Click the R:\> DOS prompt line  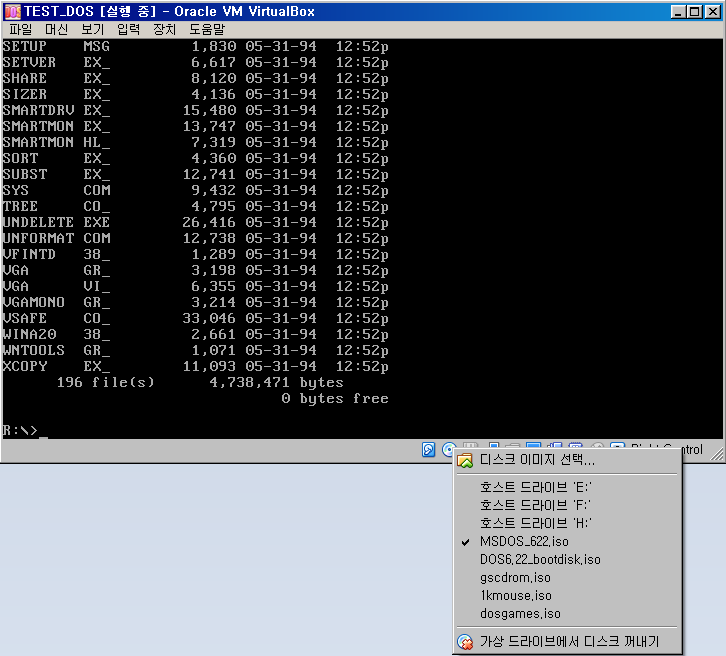pos(25,431)
